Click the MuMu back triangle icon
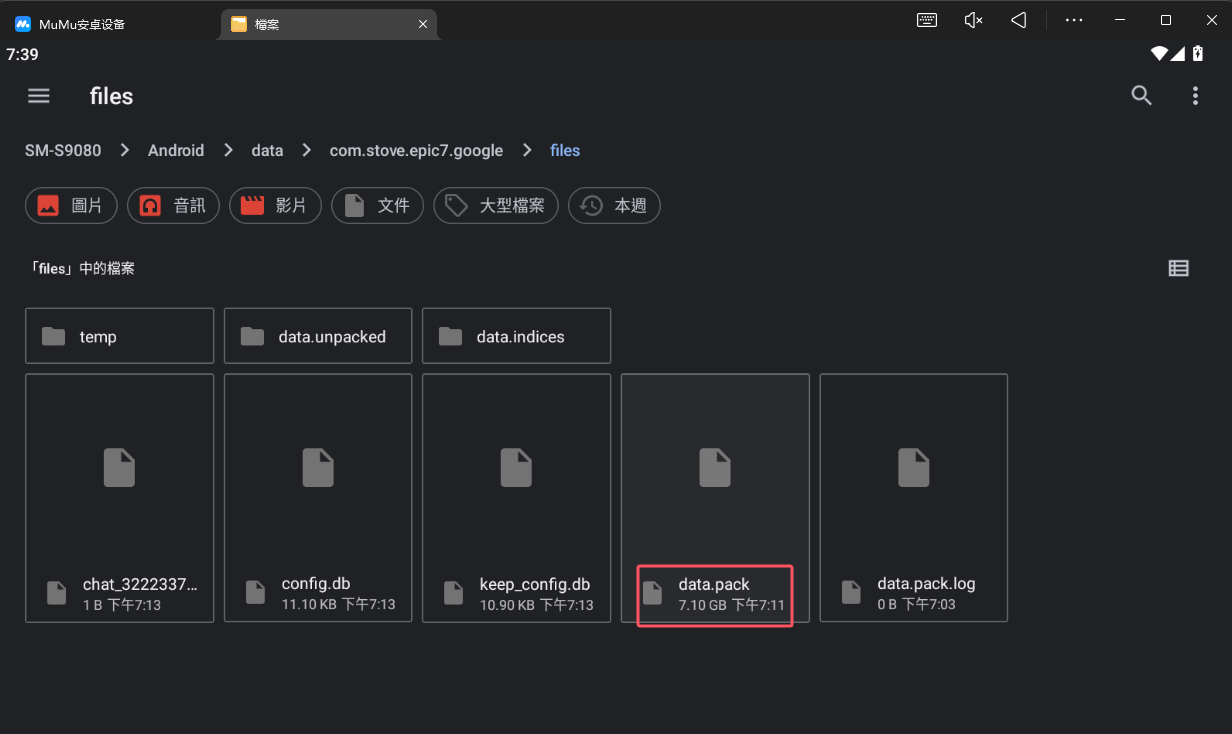1232x734 pixels. (x=1019, y=20)
